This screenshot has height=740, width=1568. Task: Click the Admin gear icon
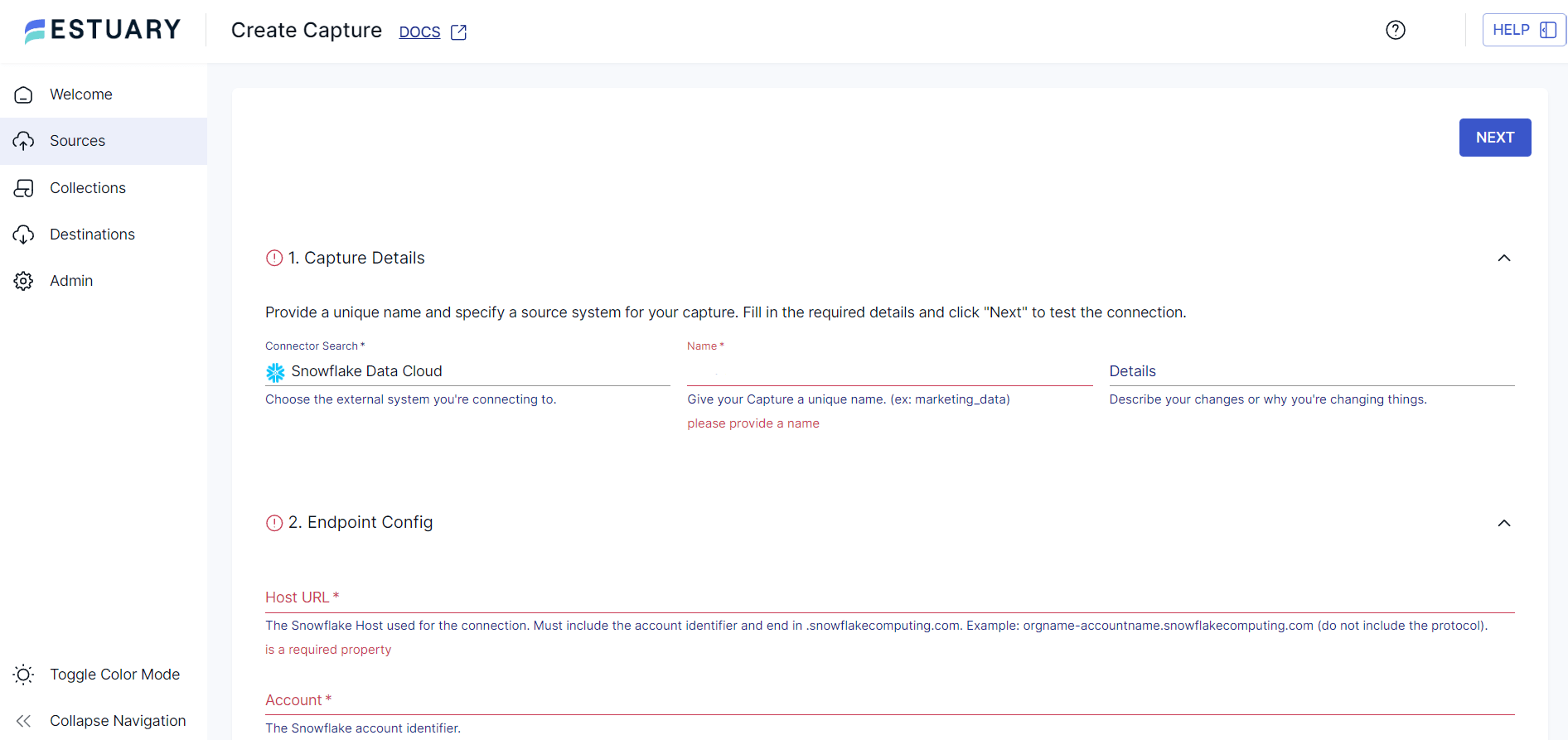(x=23, y=281)
